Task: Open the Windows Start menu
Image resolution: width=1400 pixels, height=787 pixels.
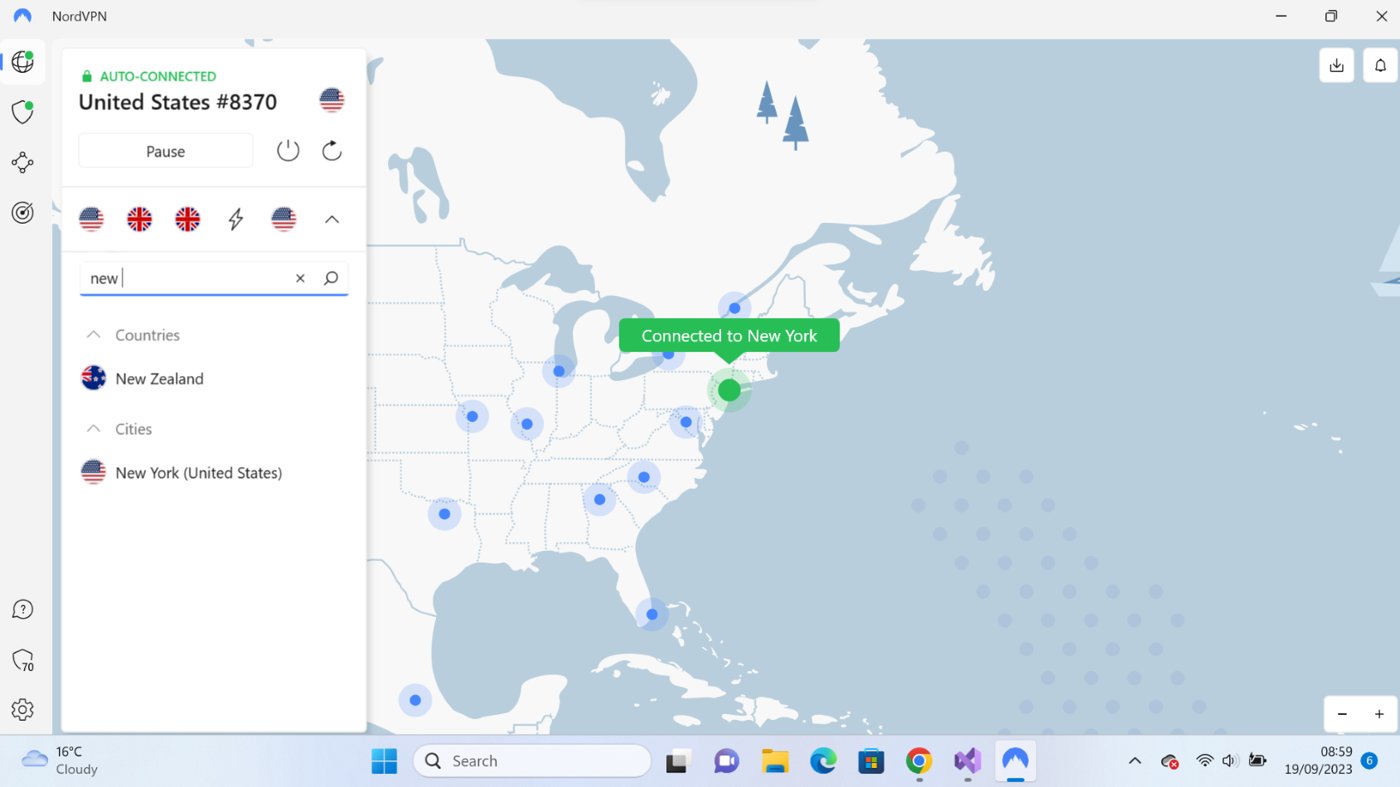Action: (x=384, y=761)
